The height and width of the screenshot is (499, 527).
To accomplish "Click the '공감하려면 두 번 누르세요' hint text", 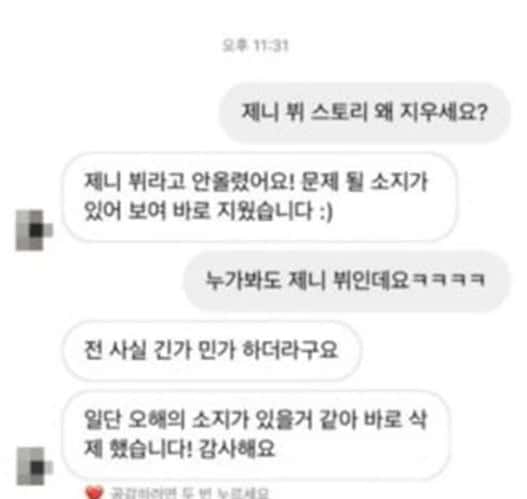I will (190, 493).
